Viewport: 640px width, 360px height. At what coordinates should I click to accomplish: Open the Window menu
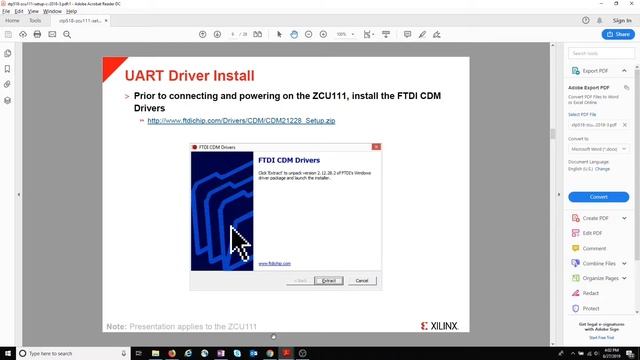click(x=52, y=11)
